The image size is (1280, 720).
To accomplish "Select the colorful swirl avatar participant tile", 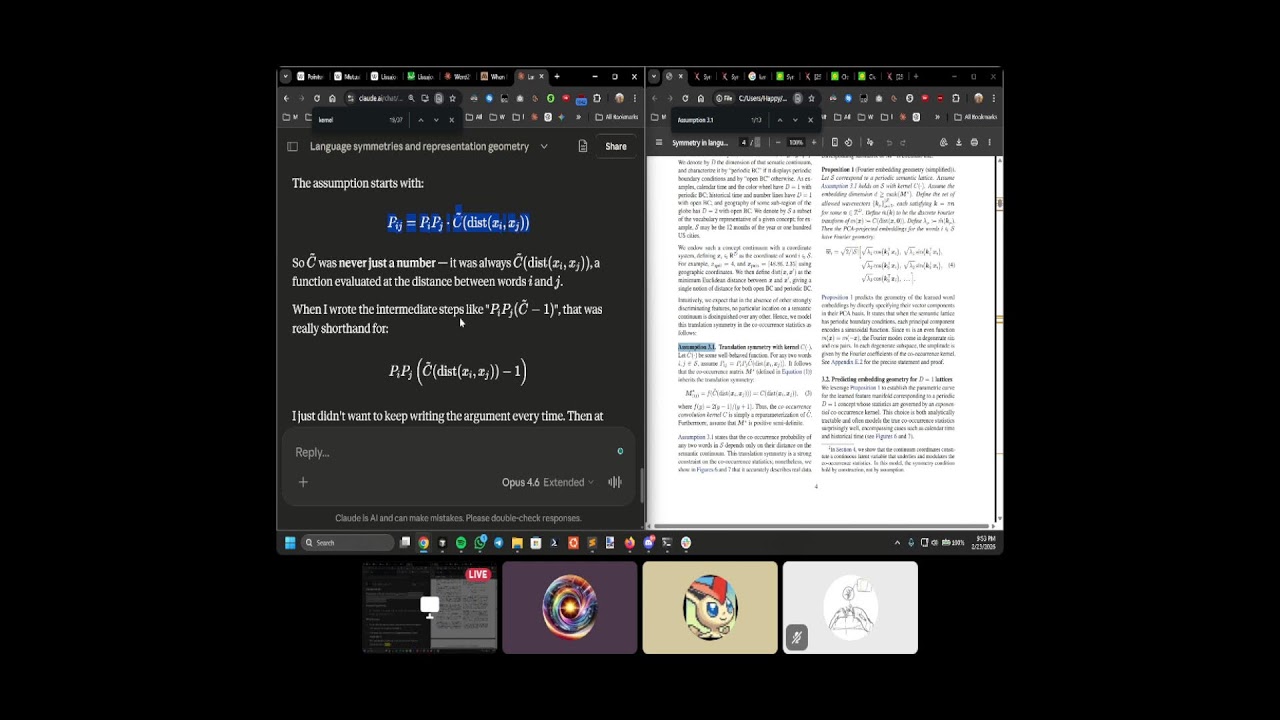I will click(x=570, y=608).
